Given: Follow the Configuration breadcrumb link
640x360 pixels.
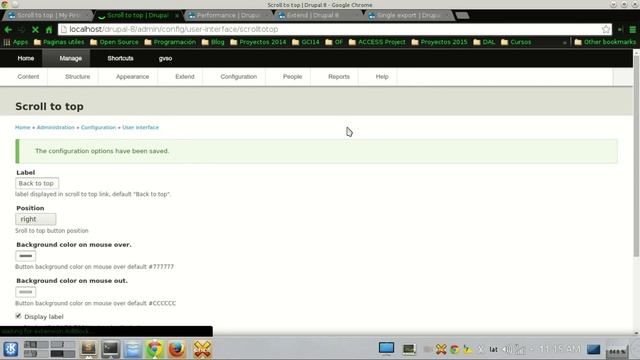Looking at the screenshot, I should (98, 127).
